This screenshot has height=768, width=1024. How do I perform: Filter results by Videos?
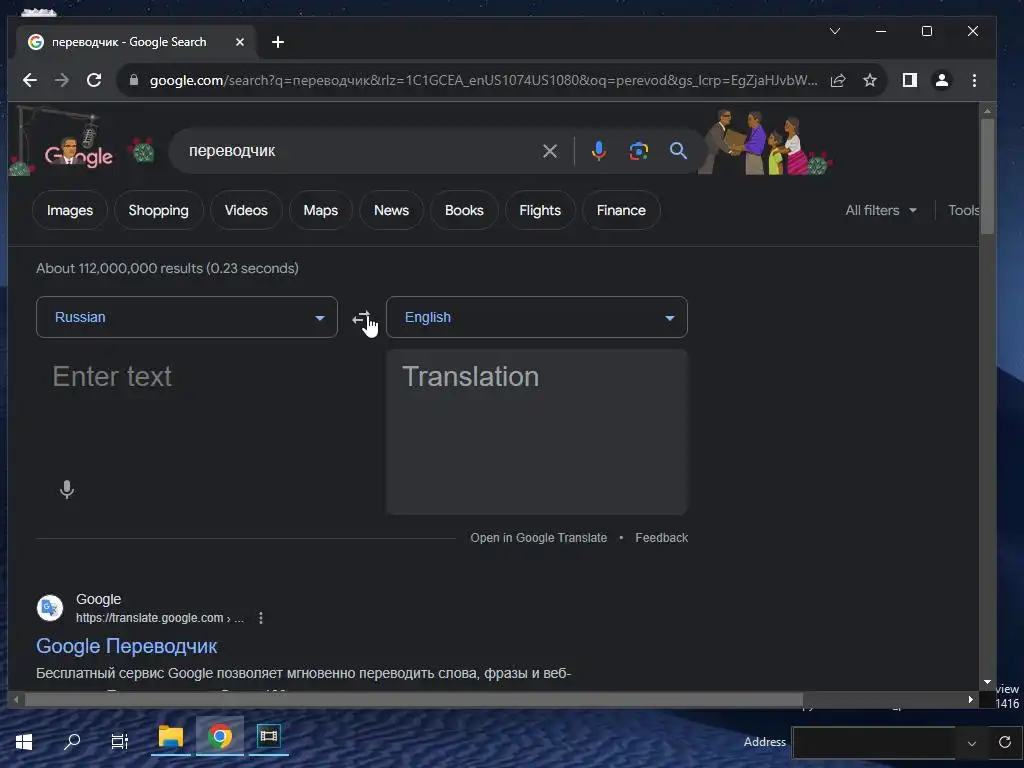[x=246, y=210]
